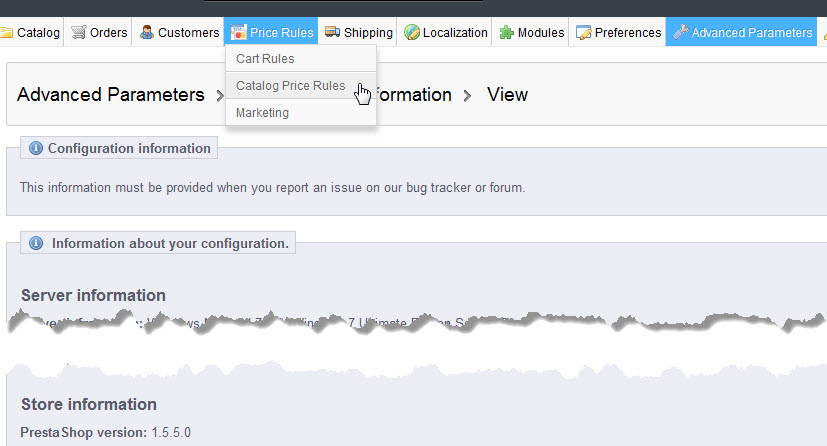Open the Customers menu tab

(179, 32)
